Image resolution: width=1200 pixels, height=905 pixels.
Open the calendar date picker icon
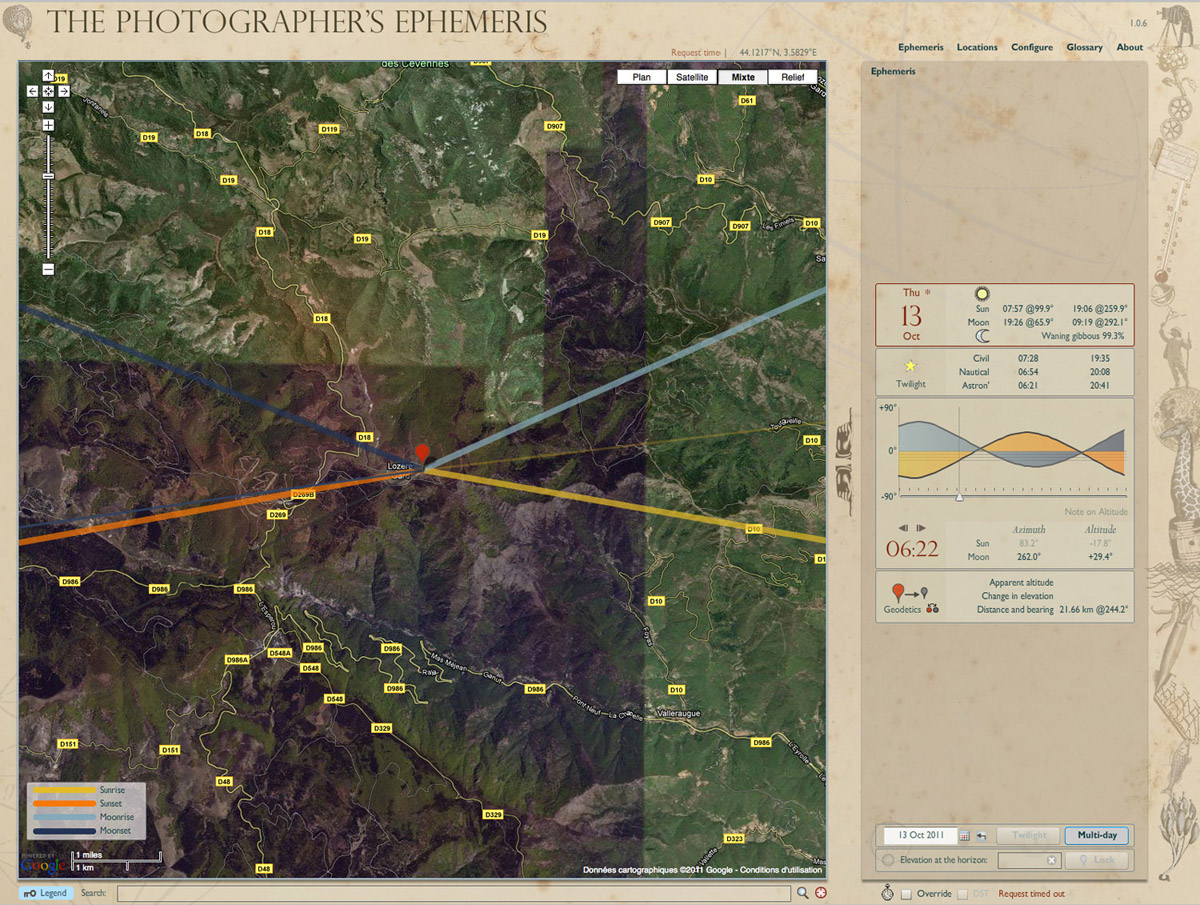[x=965, y=836]
